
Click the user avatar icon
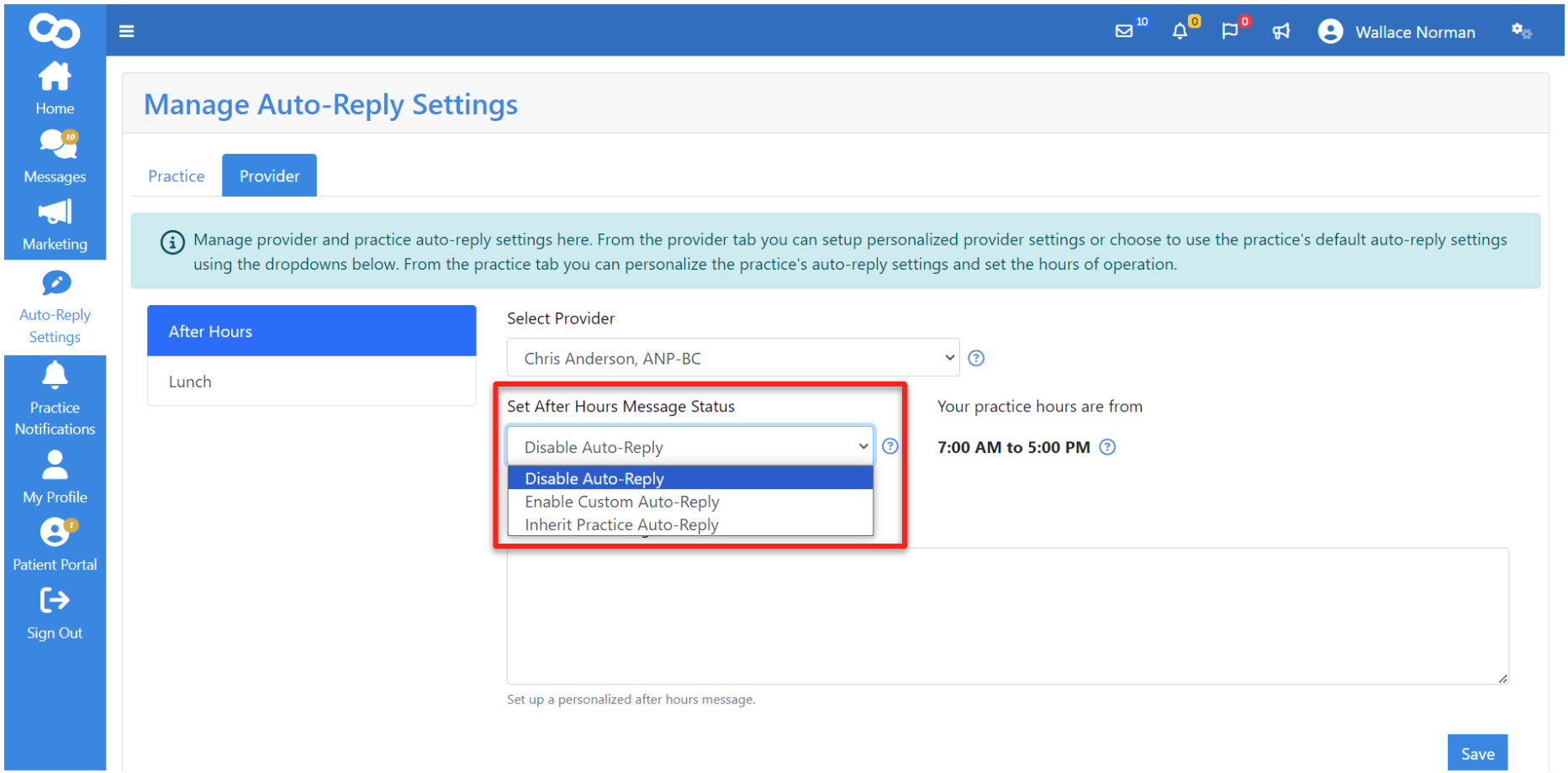pyautogui.click(x=1330, y=31)
